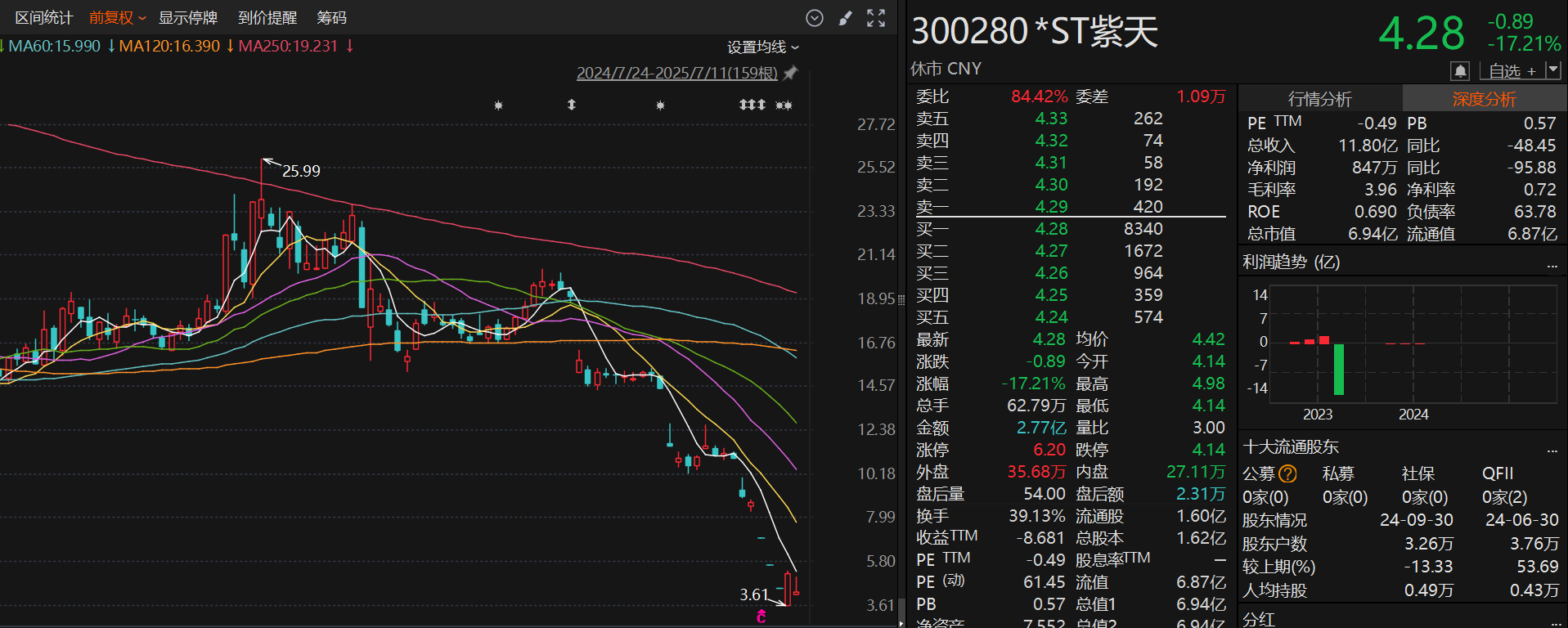Click the circled down-arrow icon above chart
This screenshot has height=628, width=1568.
point(814,18)
